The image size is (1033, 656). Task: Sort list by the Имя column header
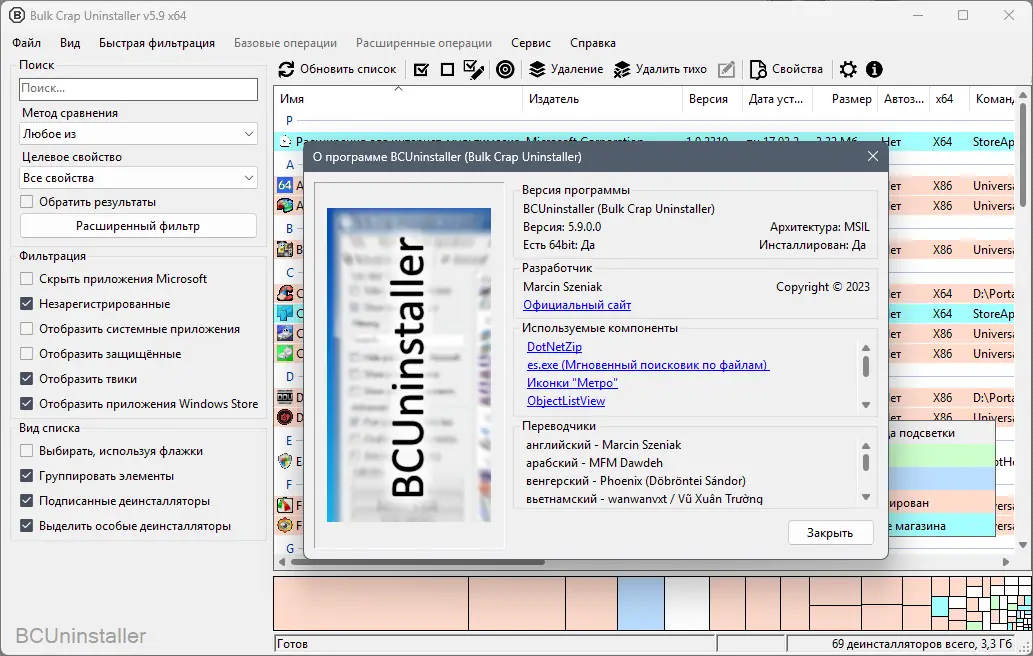(x=398, y=99)
